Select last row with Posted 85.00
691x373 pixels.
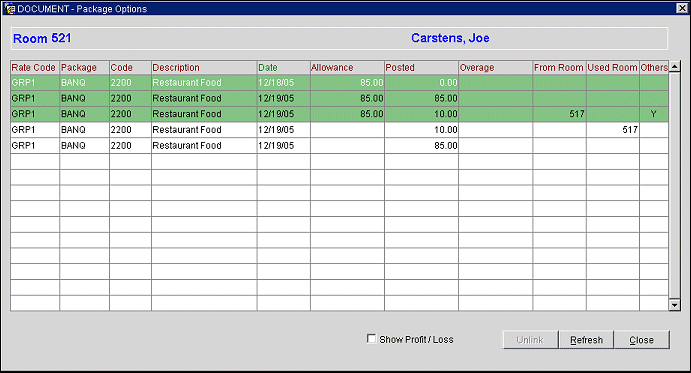339,145
